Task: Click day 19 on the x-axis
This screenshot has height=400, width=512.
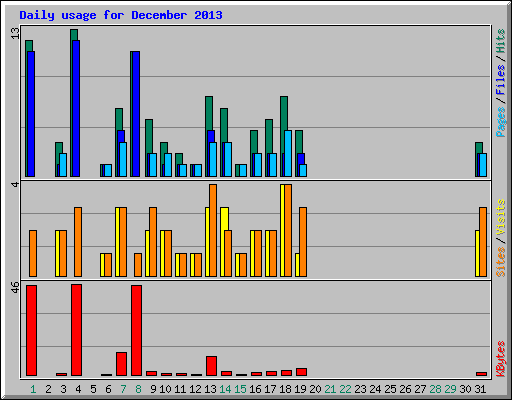Action: (x=300, y=389)
